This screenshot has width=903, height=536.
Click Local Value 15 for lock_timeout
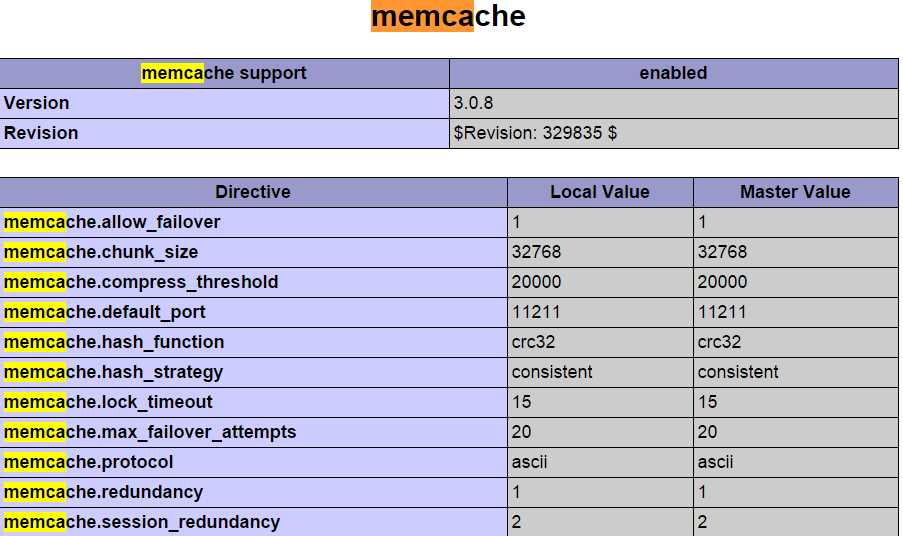(x=522, y=402)
